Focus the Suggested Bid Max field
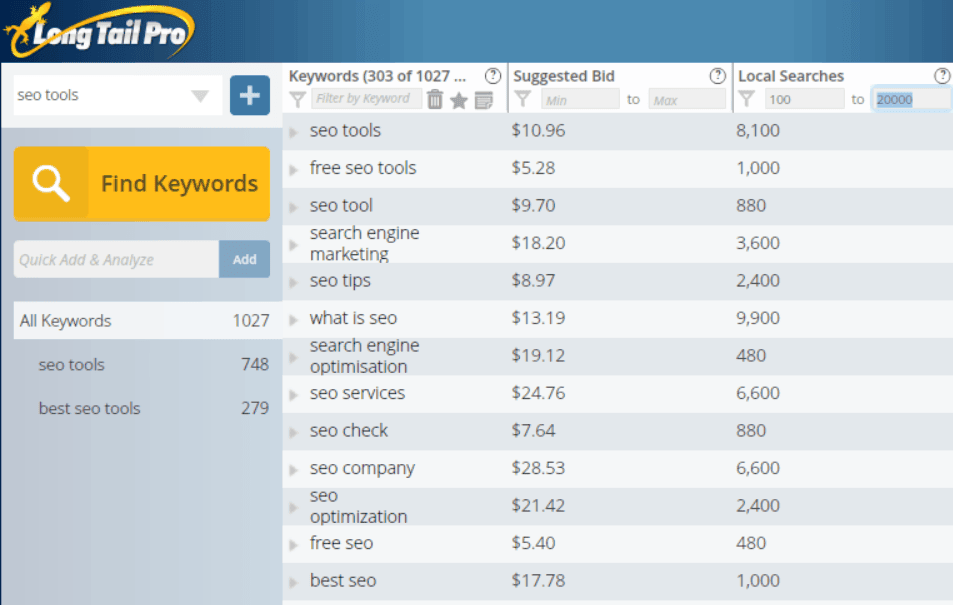The image size is (953, 605). (x=687, y=99)
